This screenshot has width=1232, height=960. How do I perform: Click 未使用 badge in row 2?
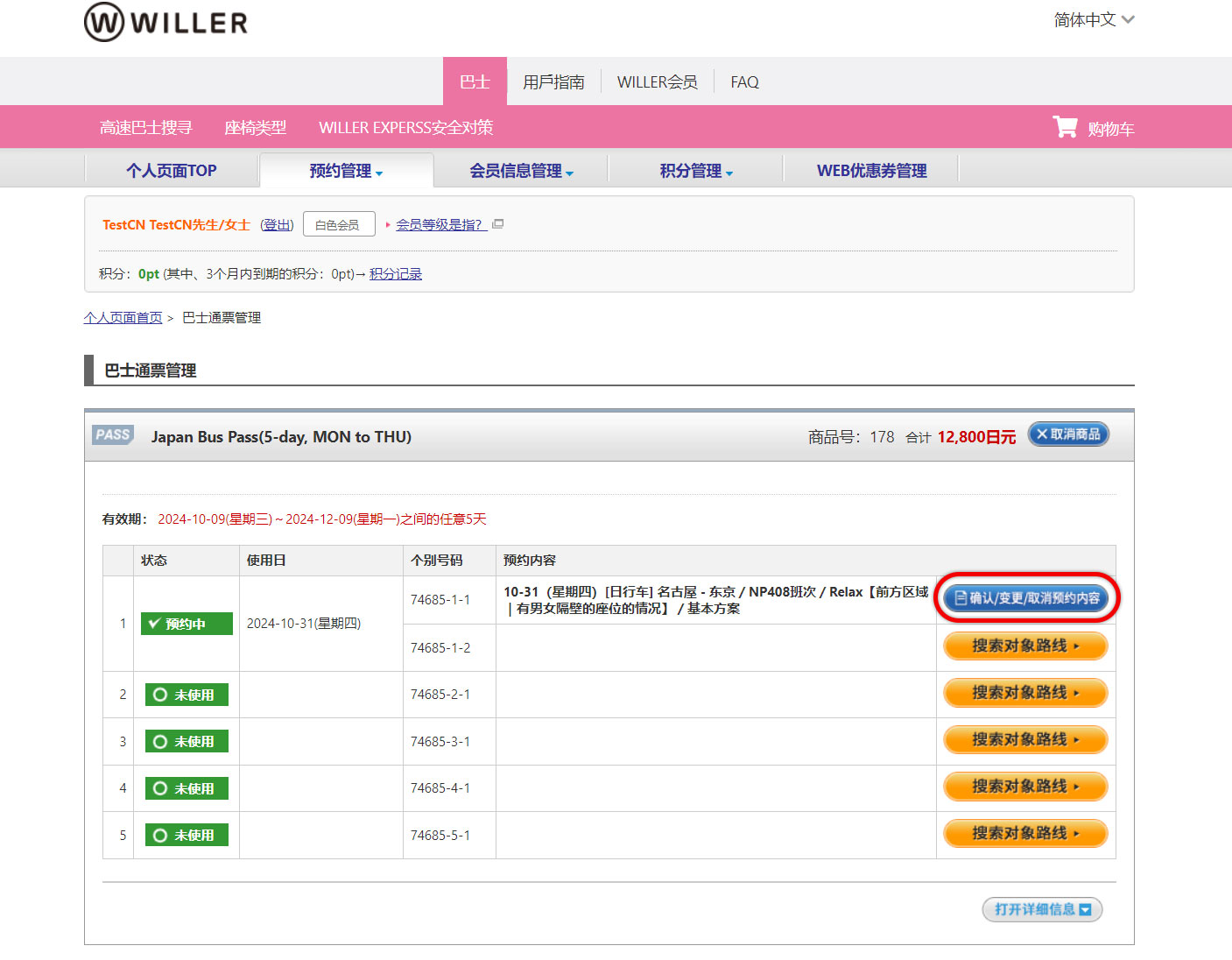point(187,695)
